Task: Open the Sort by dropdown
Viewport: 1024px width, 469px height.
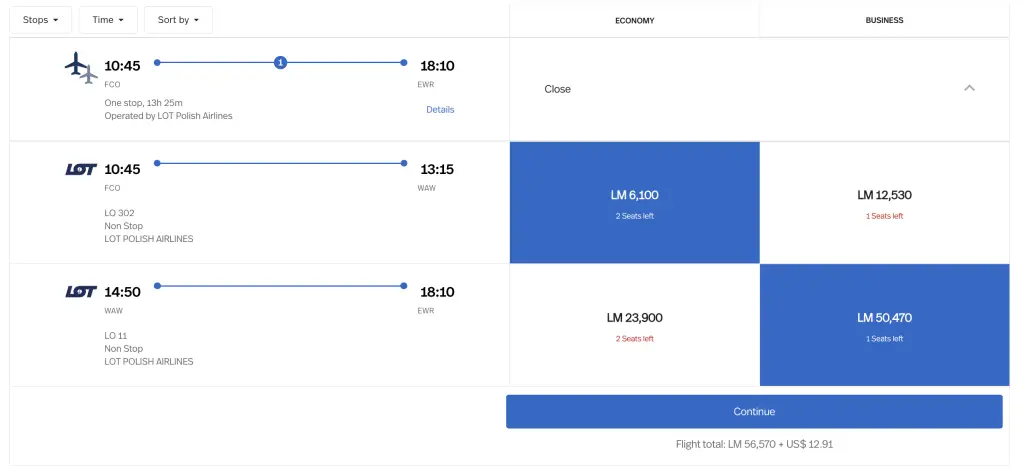Action: (178, 20)
